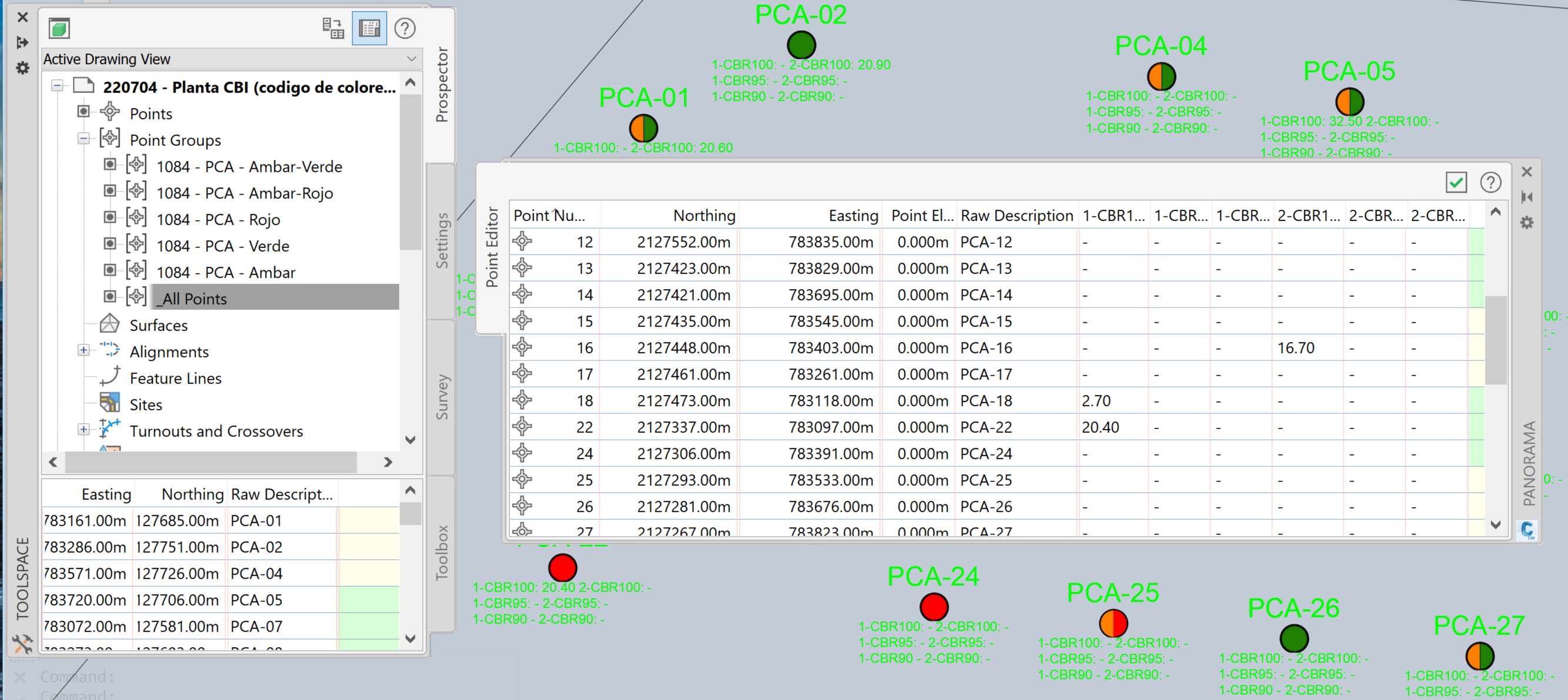Collapse the Panorama window with the arrow flag icon
This screenshot has width=1568, height=700.
pos(1527,197)
